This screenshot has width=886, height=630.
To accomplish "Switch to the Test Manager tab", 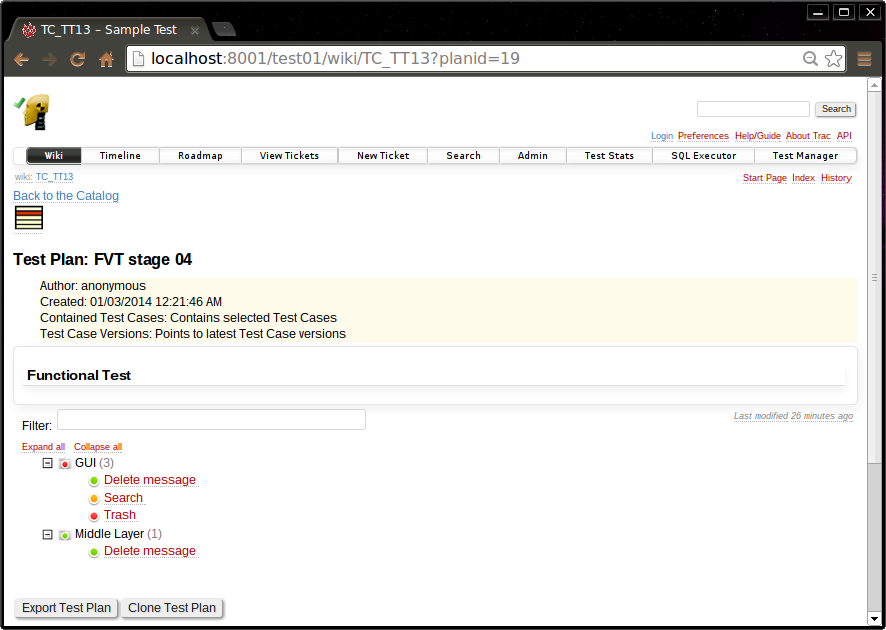I will (x=806, y=155).
